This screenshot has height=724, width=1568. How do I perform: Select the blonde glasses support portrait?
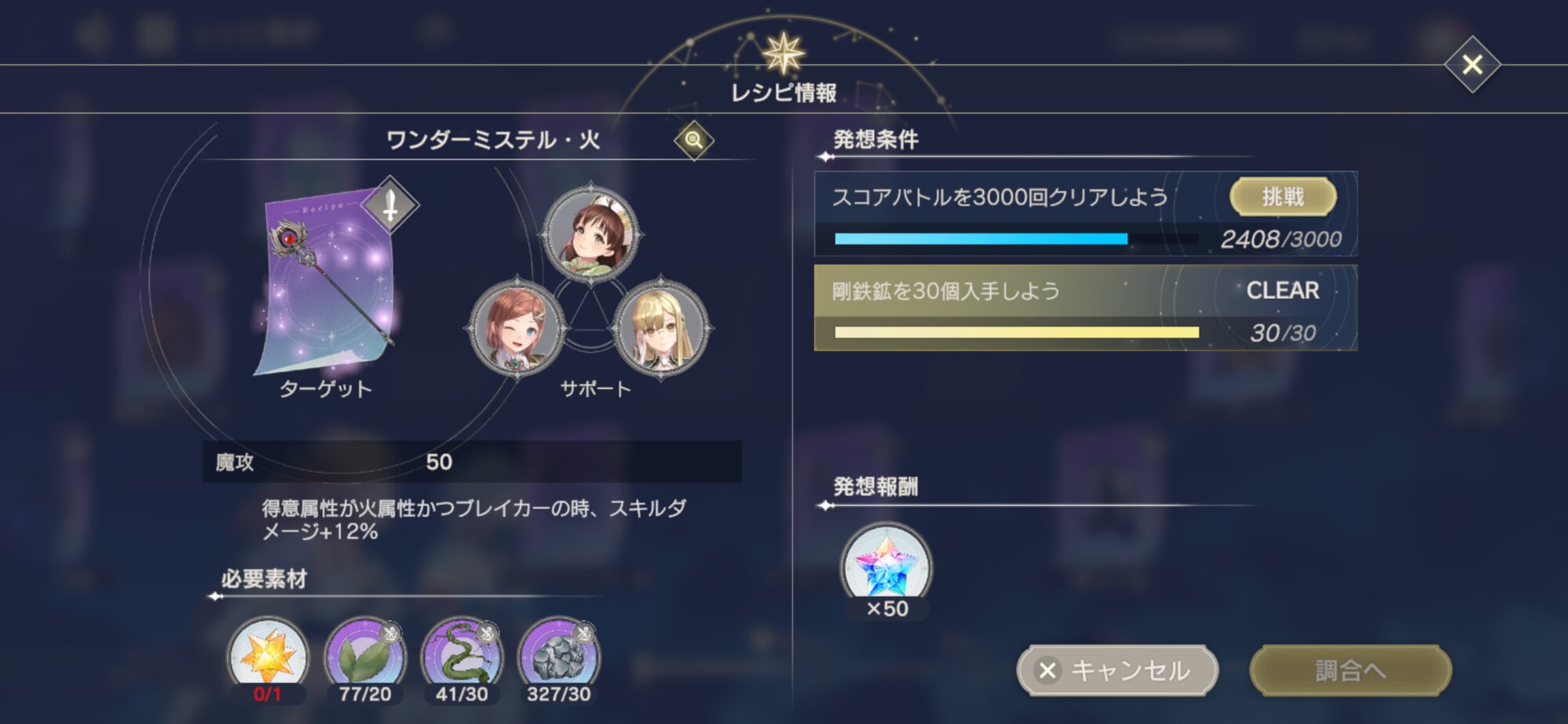(661, 328)
